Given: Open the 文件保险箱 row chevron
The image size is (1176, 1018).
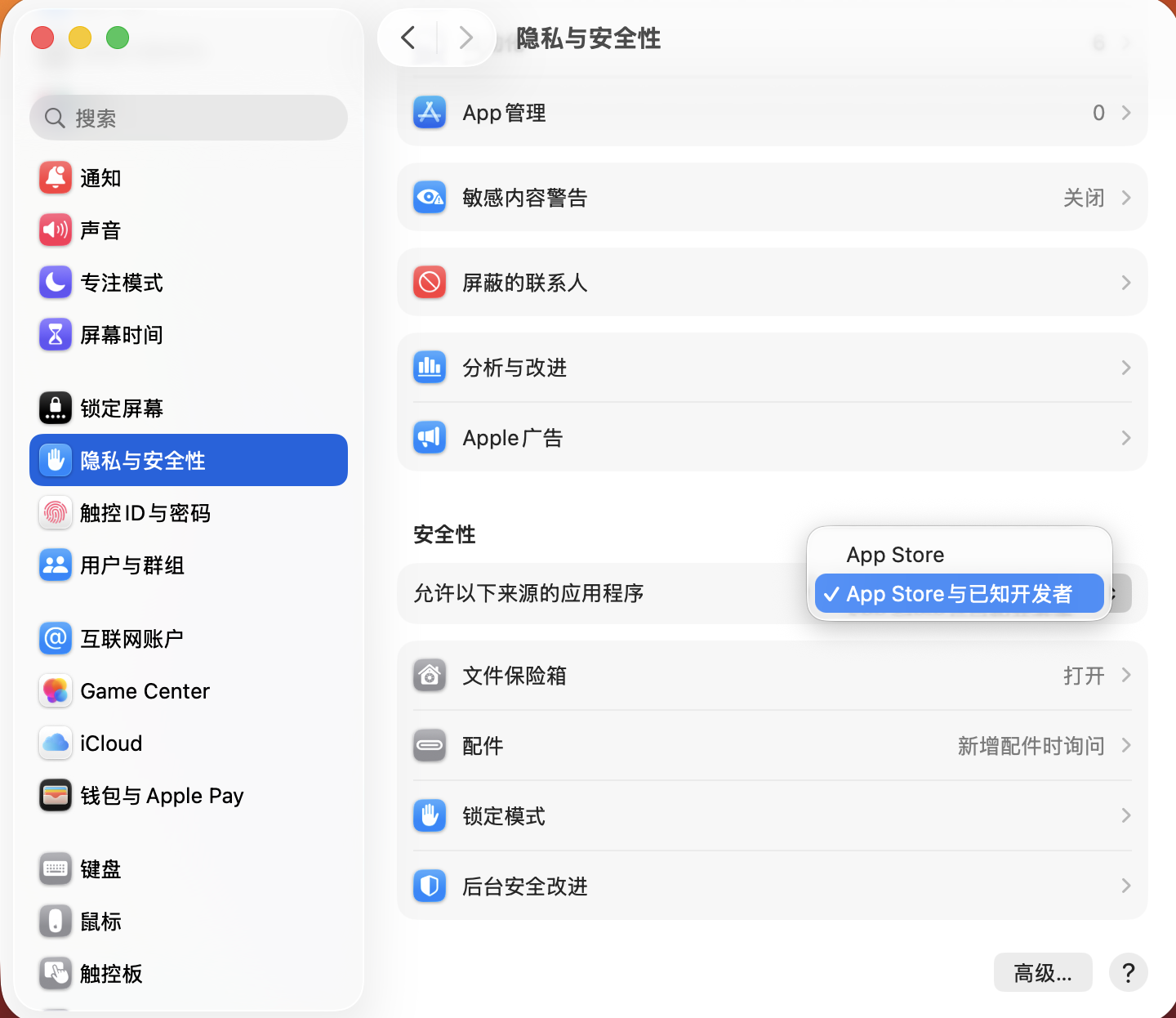Looking at the screenshot, I should click(x=1126, y=676).
